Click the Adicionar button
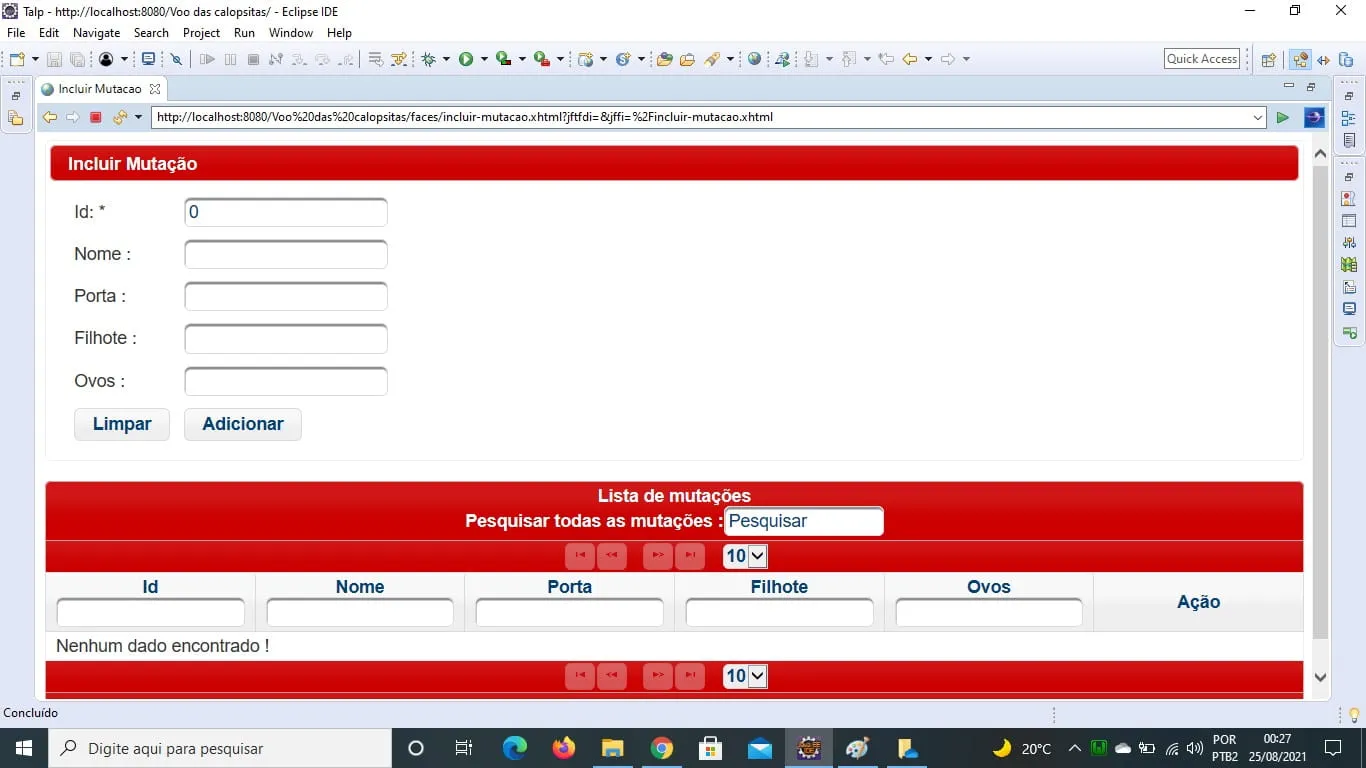The image size is (1366, 768). [243, 424]
